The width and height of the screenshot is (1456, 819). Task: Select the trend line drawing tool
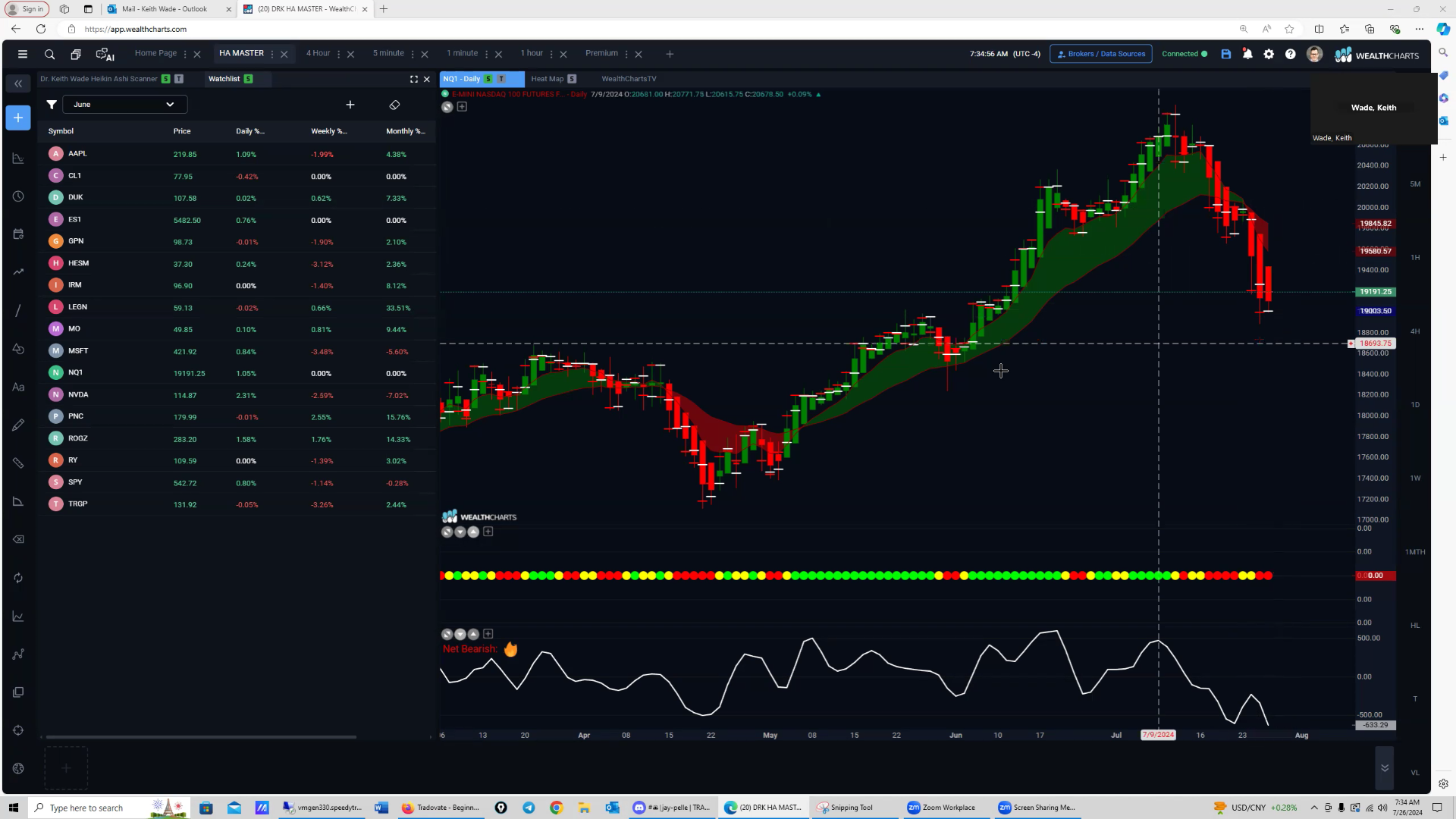pyautogui.click(x=18, y=311)
